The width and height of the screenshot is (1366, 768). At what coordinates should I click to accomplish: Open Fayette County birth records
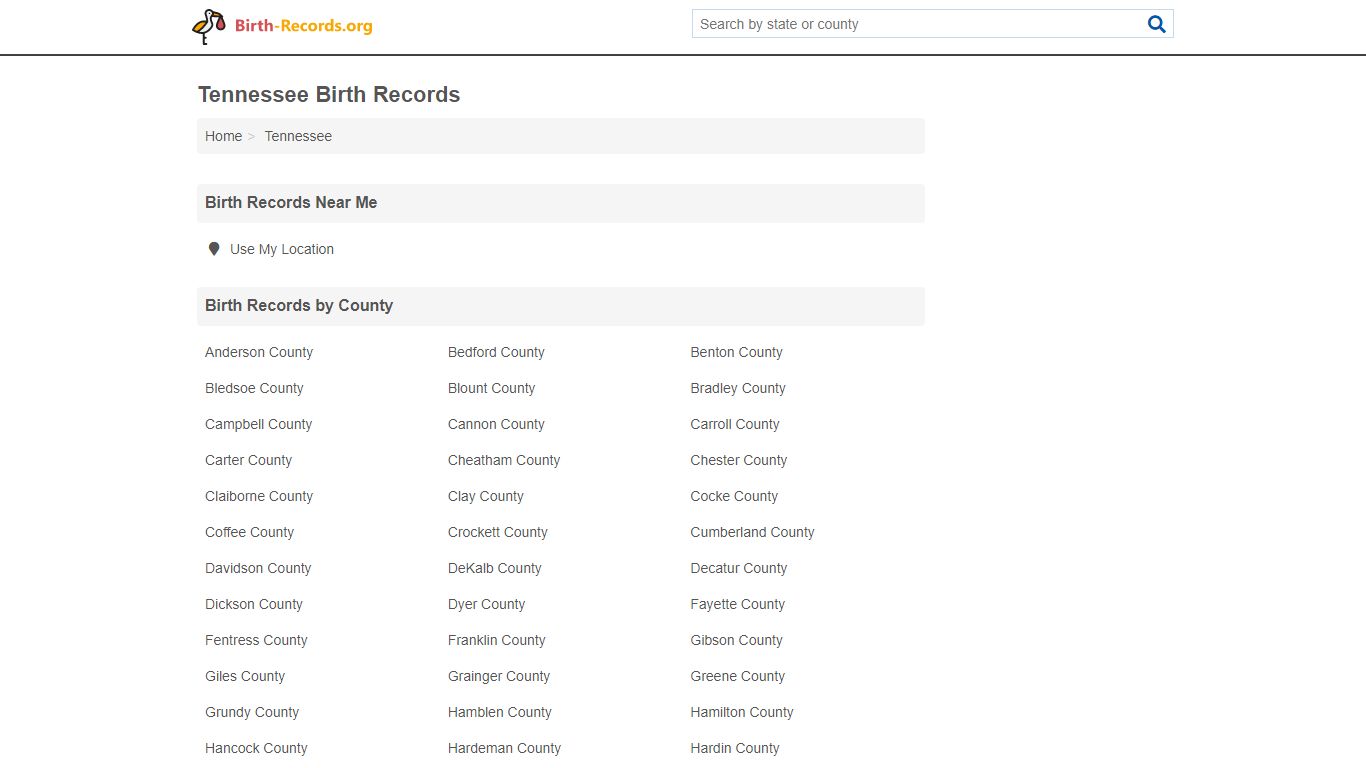tap(738, 604)
